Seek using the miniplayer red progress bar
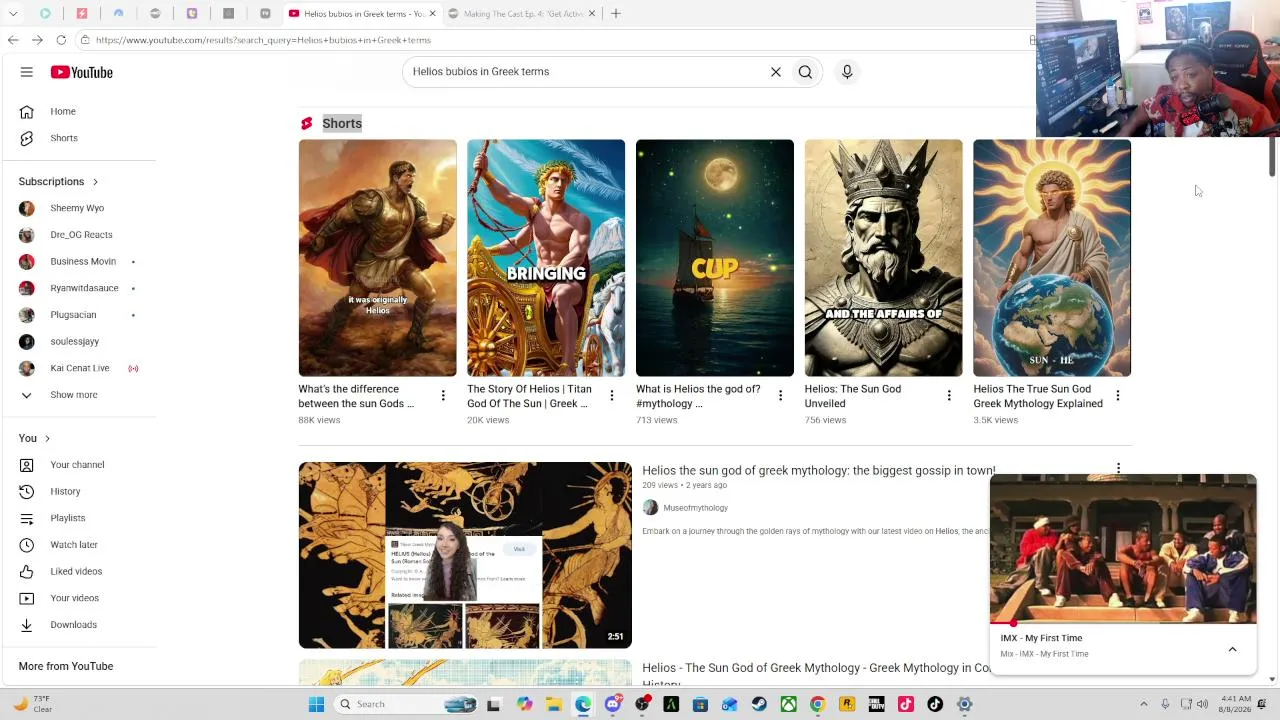This screenshot has width=1280, height=720. coord(1123,623)
